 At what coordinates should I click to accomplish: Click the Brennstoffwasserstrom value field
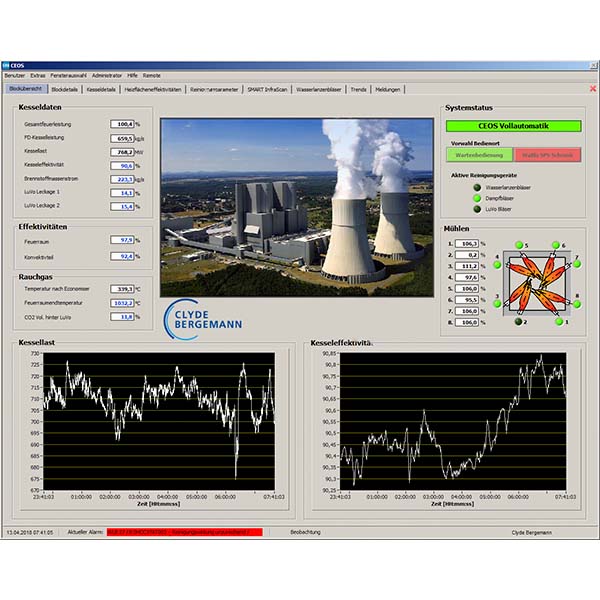tap(122, 179)
